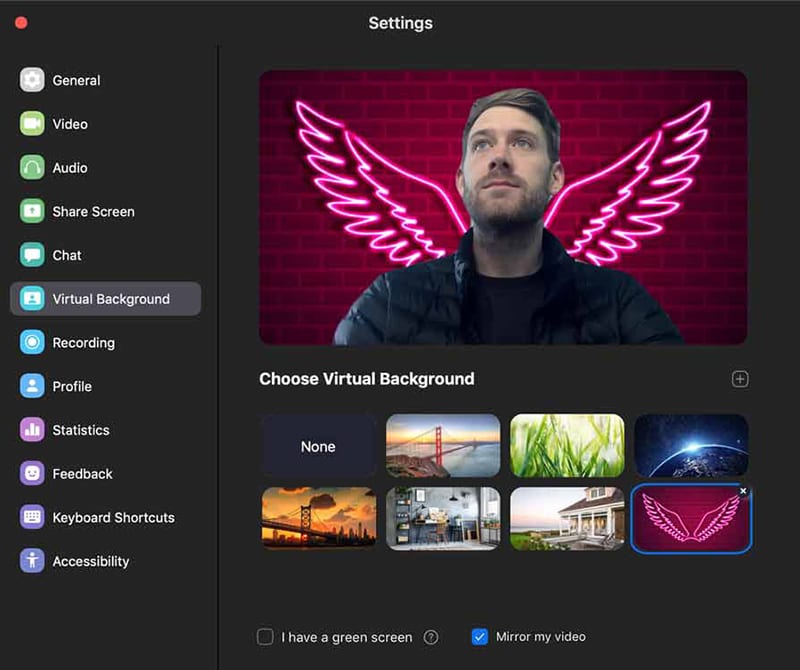Choose the Golden Gate Bridge background

443,446
